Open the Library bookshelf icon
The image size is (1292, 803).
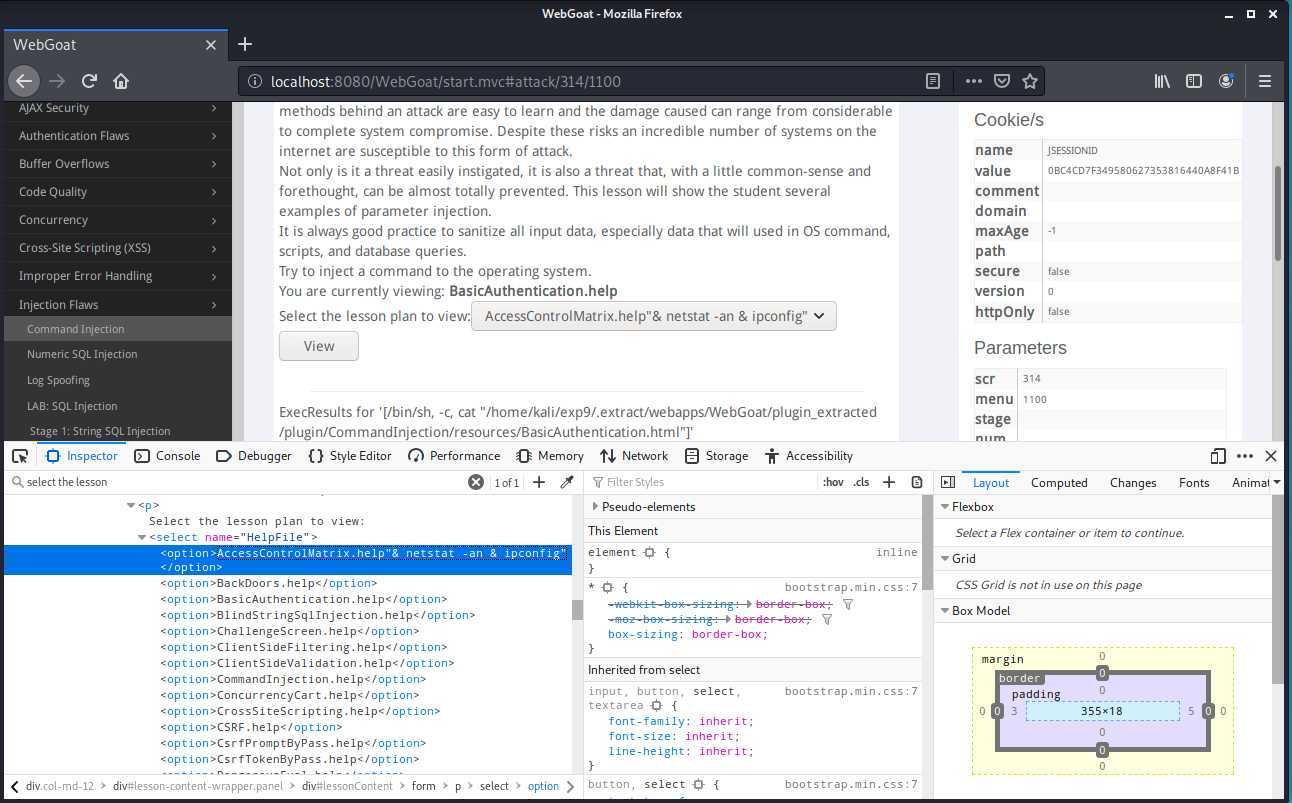coord(1162,81)
